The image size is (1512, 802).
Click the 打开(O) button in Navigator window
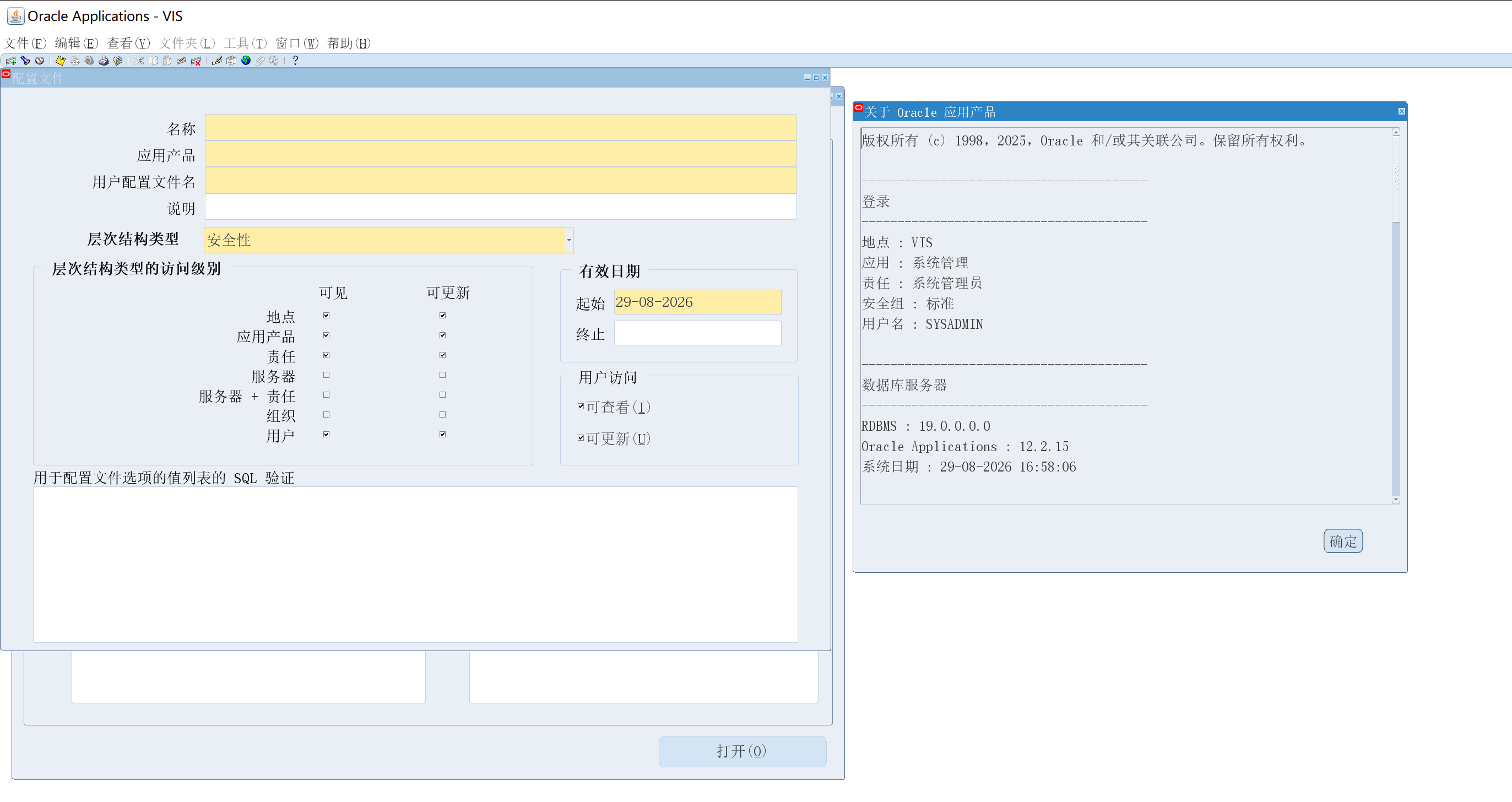[742, 751]
